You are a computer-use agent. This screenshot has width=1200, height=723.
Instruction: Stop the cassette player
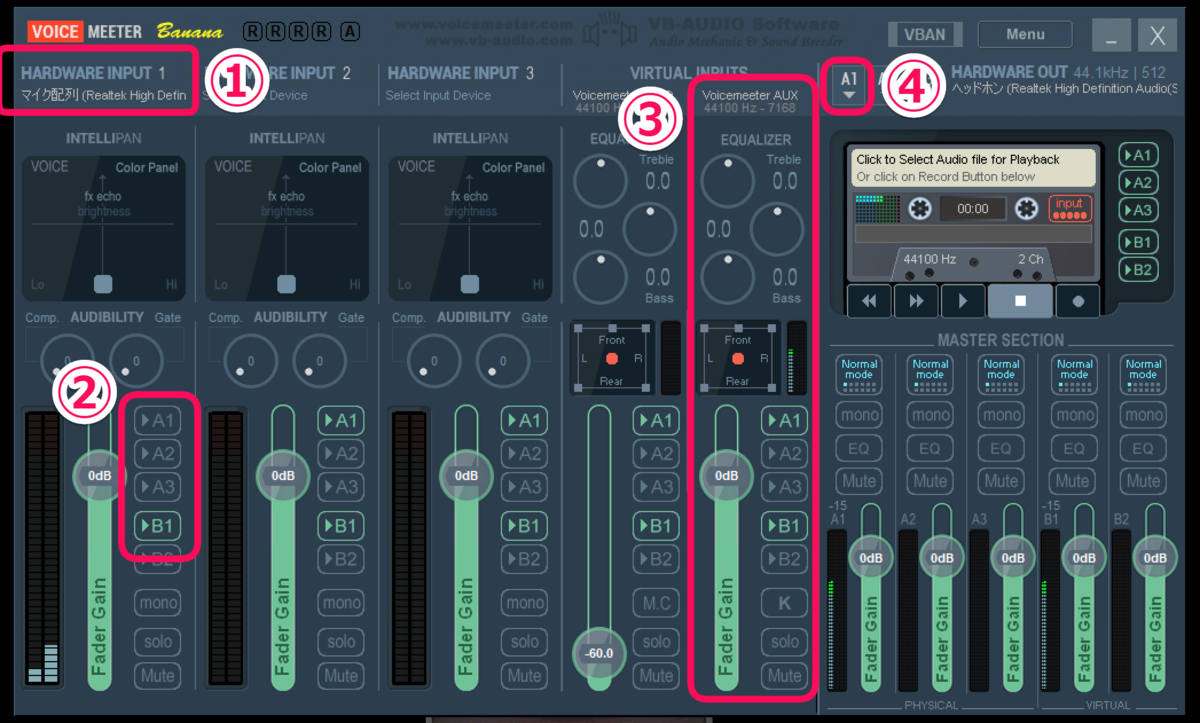[1020, 300]
